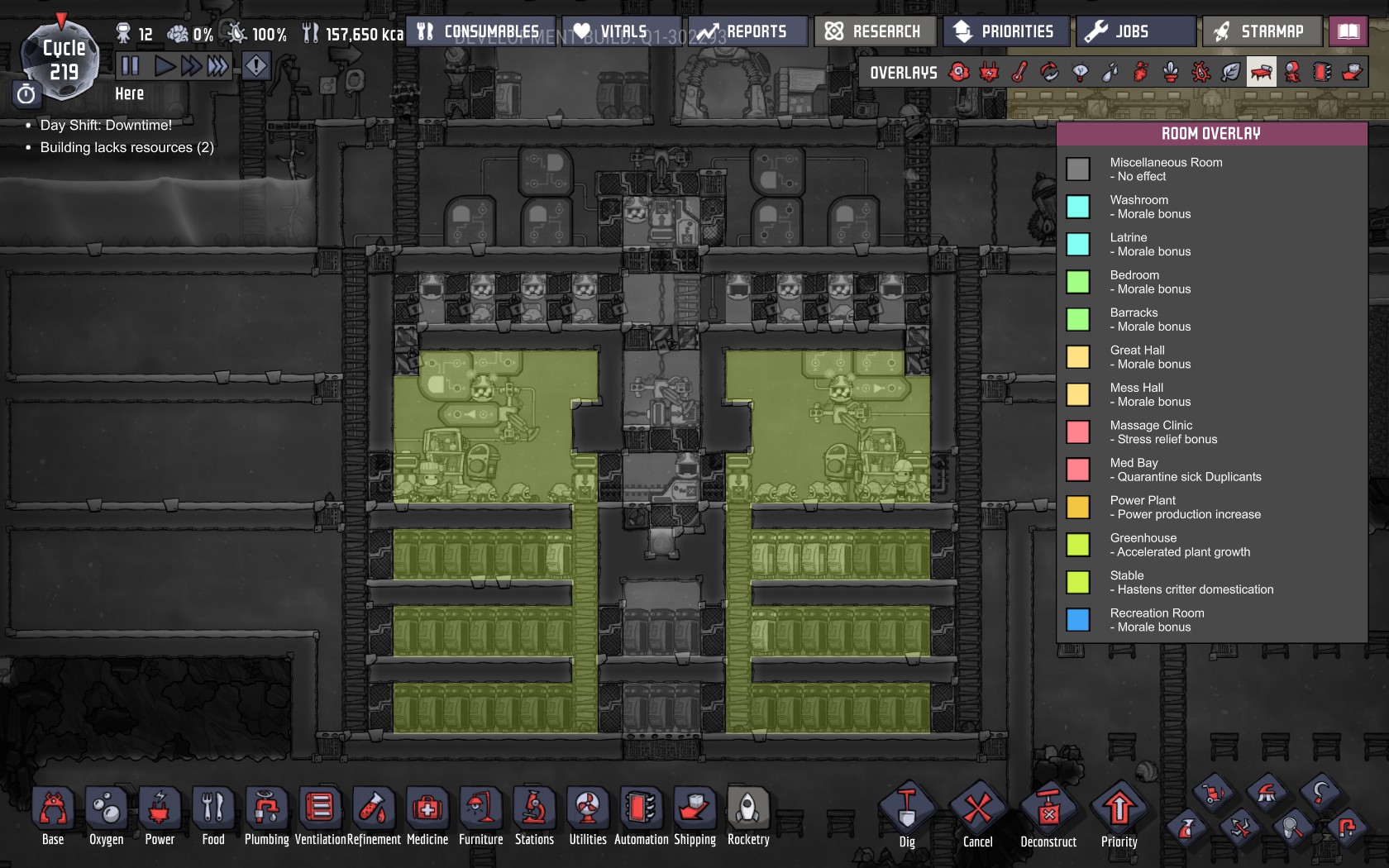Pause the game simulation
Viewport: 1389px width, 868px height.
tap(130, 66)
